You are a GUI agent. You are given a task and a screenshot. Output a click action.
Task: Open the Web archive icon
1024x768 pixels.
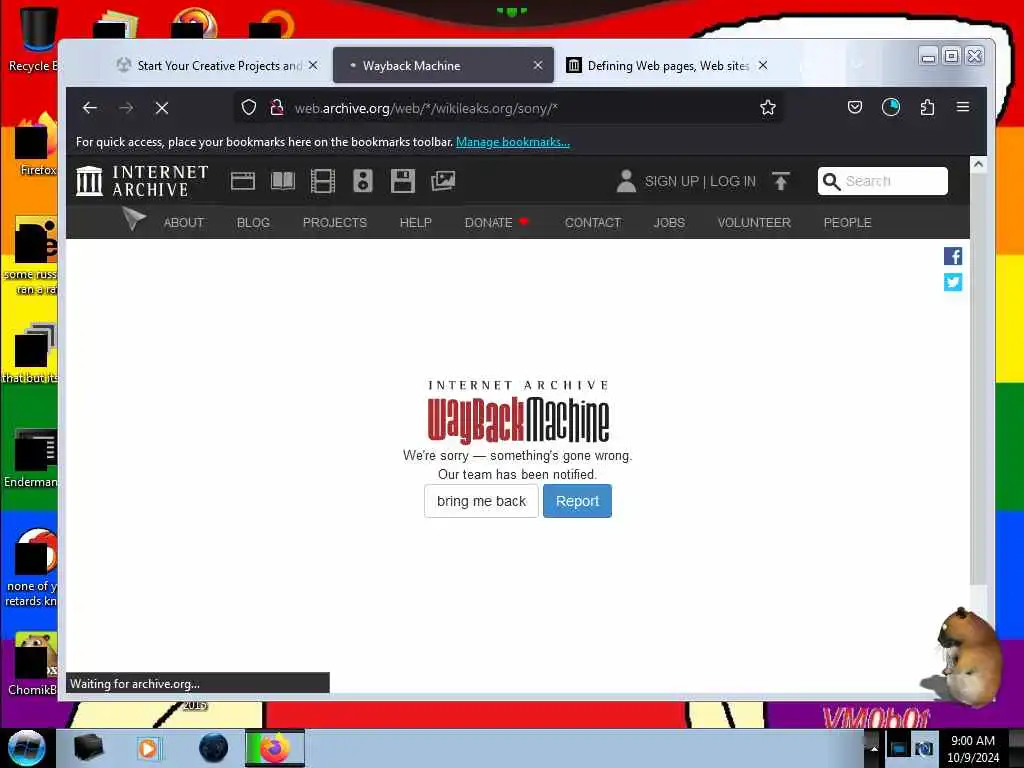243,181
